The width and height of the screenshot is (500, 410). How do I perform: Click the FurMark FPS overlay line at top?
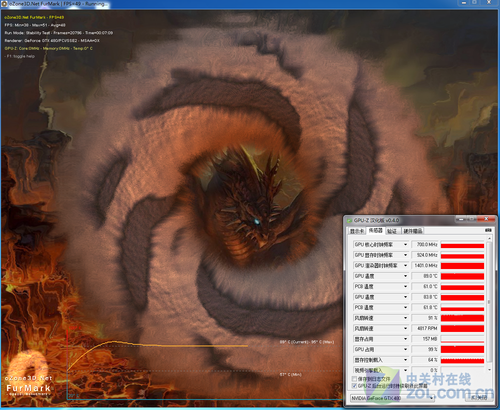click(x=35, y=17)
